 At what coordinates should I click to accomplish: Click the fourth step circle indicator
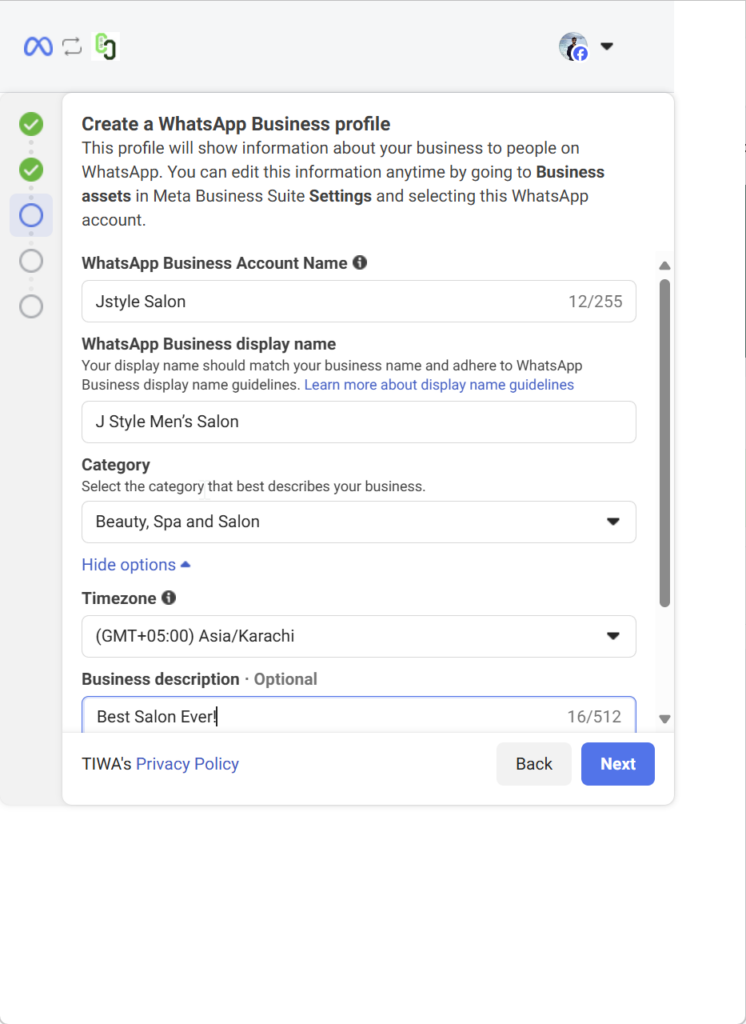(31, 261)
